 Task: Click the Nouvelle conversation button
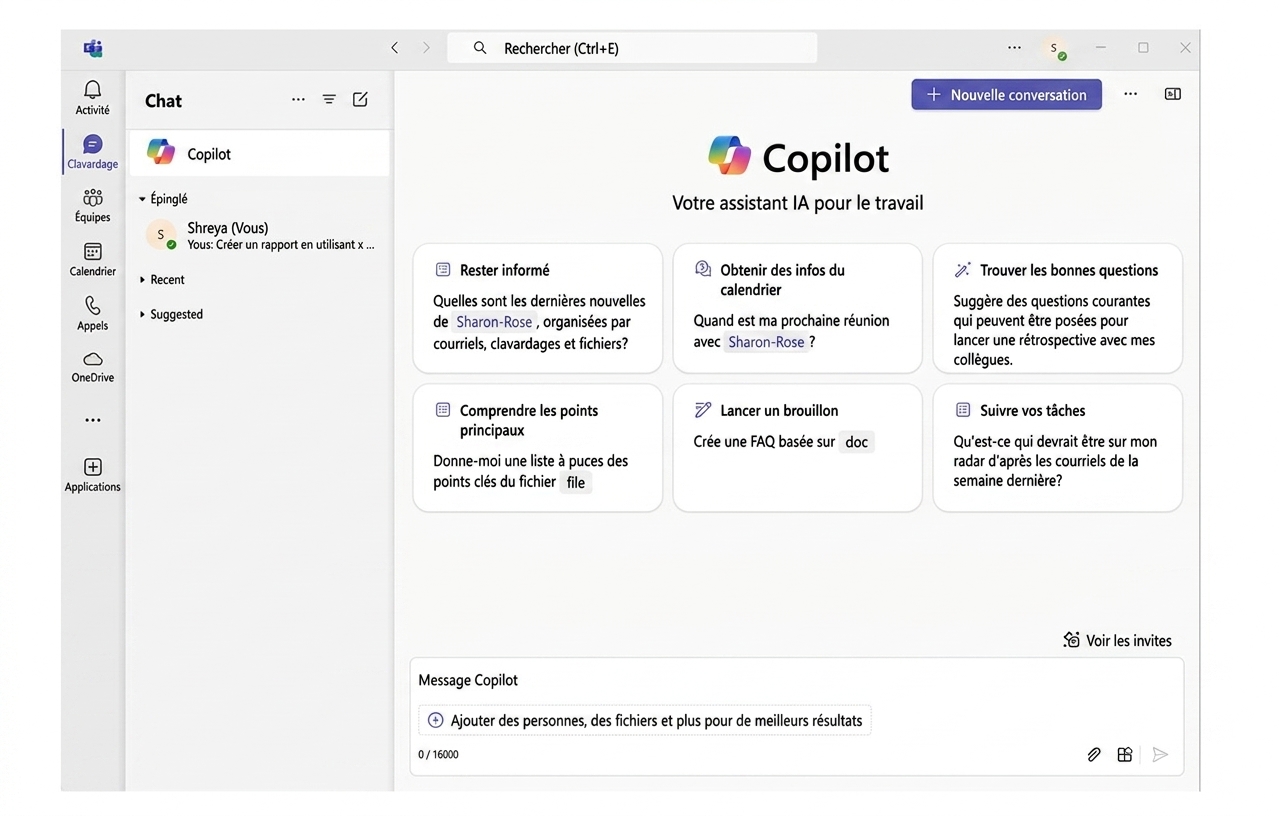1006,94
